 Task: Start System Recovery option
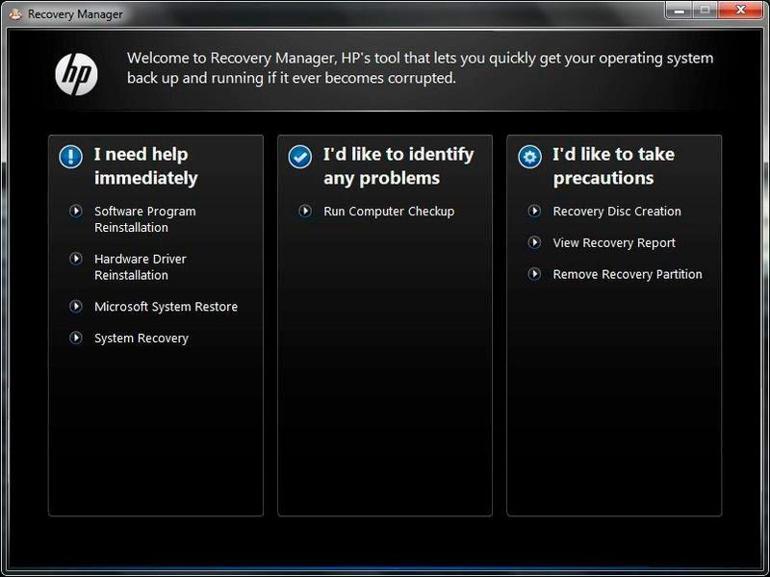pos(141,339)
